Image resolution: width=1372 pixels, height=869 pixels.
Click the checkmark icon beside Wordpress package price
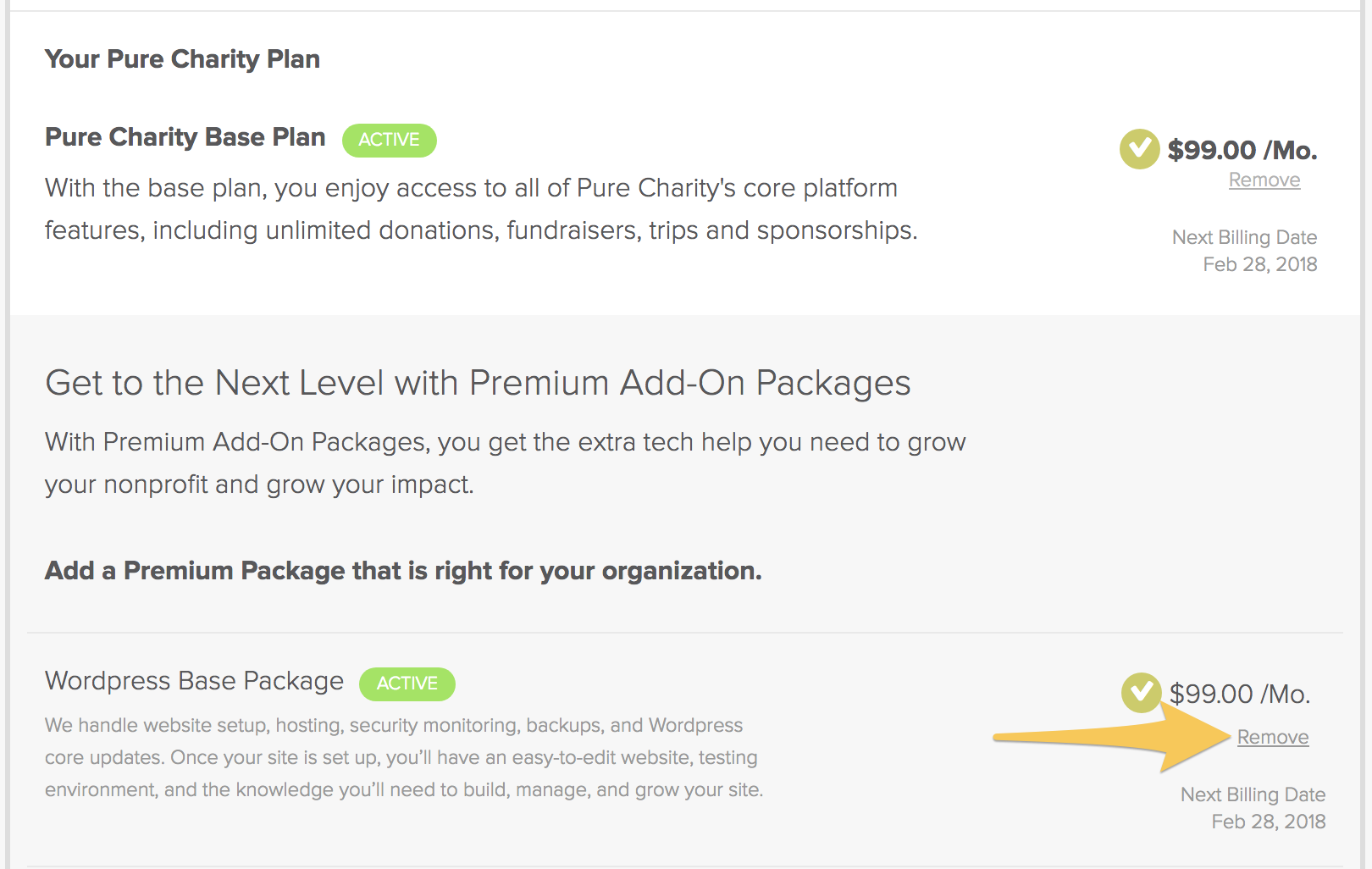point(1141,693)
